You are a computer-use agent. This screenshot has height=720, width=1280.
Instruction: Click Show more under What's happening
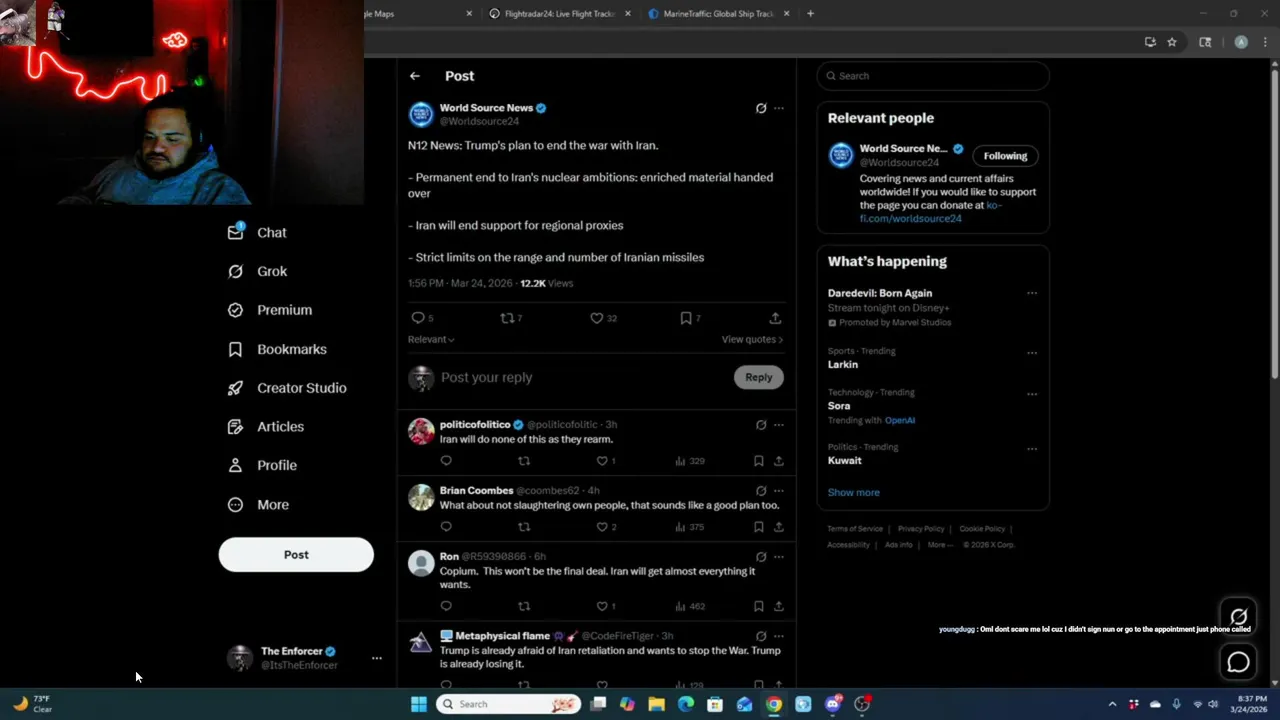854,492
